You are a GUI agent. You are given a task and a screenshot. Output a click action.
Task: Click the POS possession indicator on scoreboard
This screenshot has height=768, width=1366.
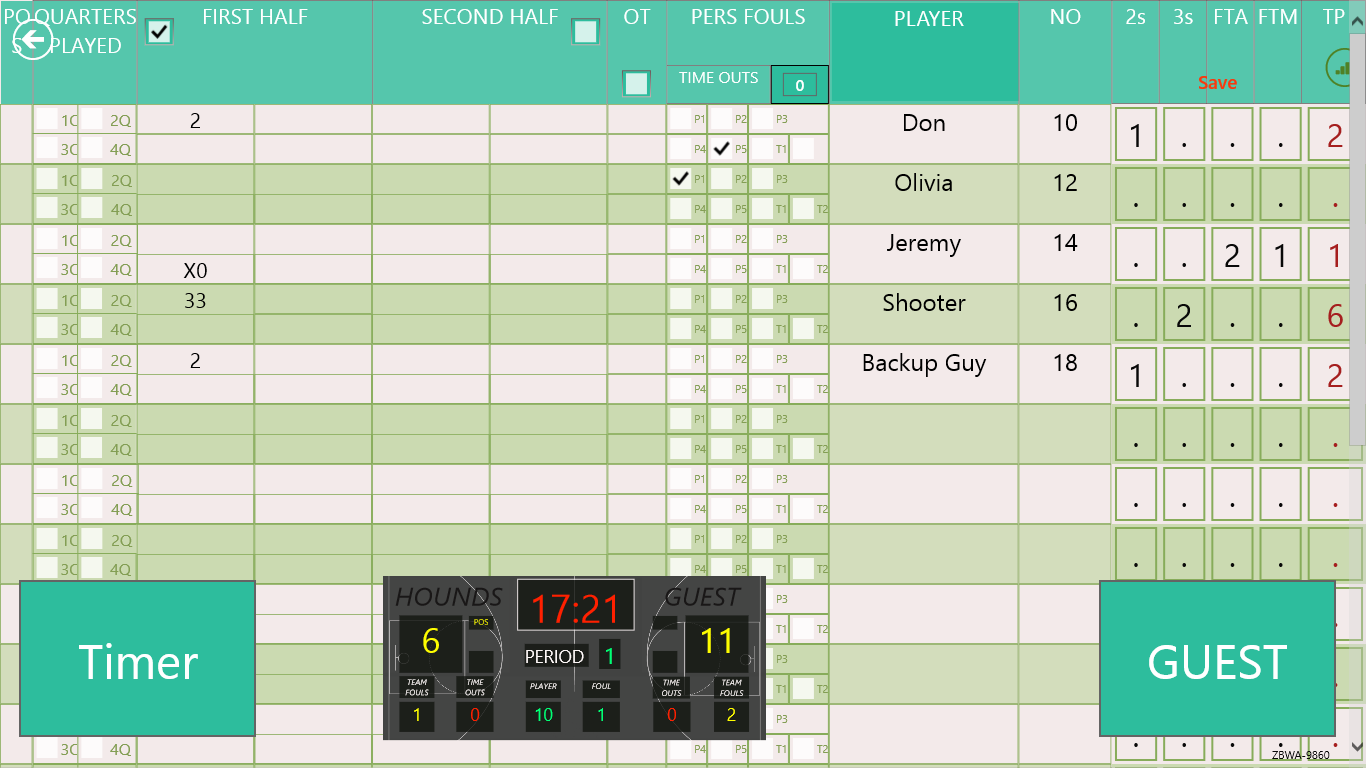pos(481,622)
